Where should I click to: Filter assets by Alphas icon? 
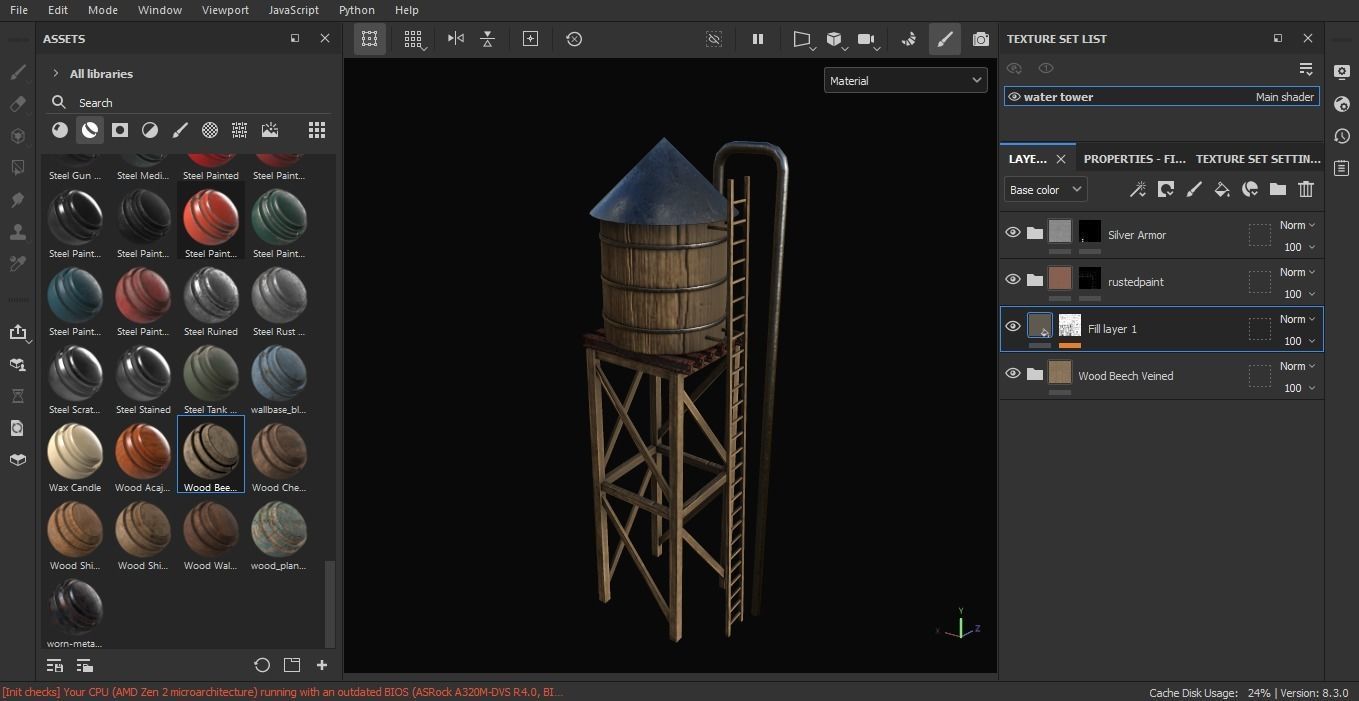[x=210, y=130]
